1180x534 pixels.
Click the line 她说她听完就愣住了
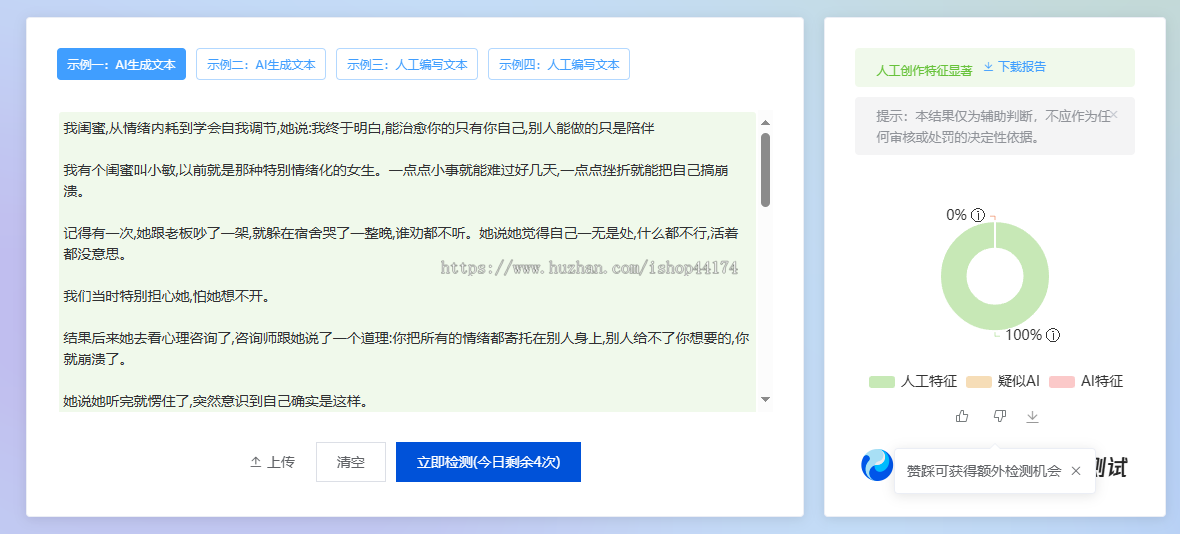[x=215, y=402]
